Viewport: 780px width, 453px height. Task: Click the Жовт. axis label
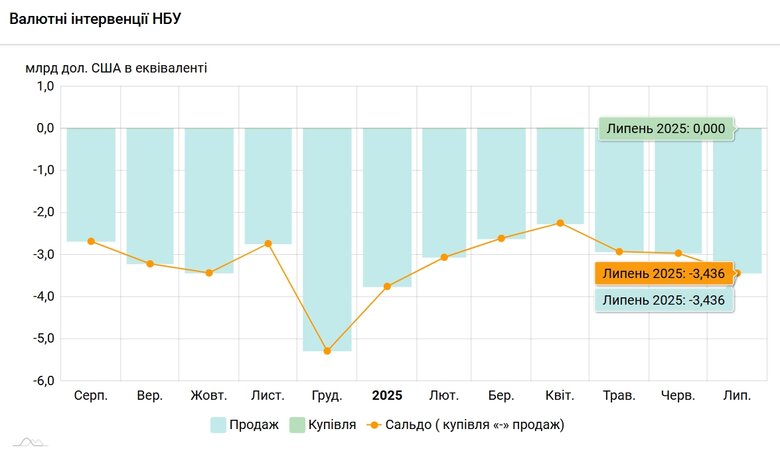coord(208,396)
